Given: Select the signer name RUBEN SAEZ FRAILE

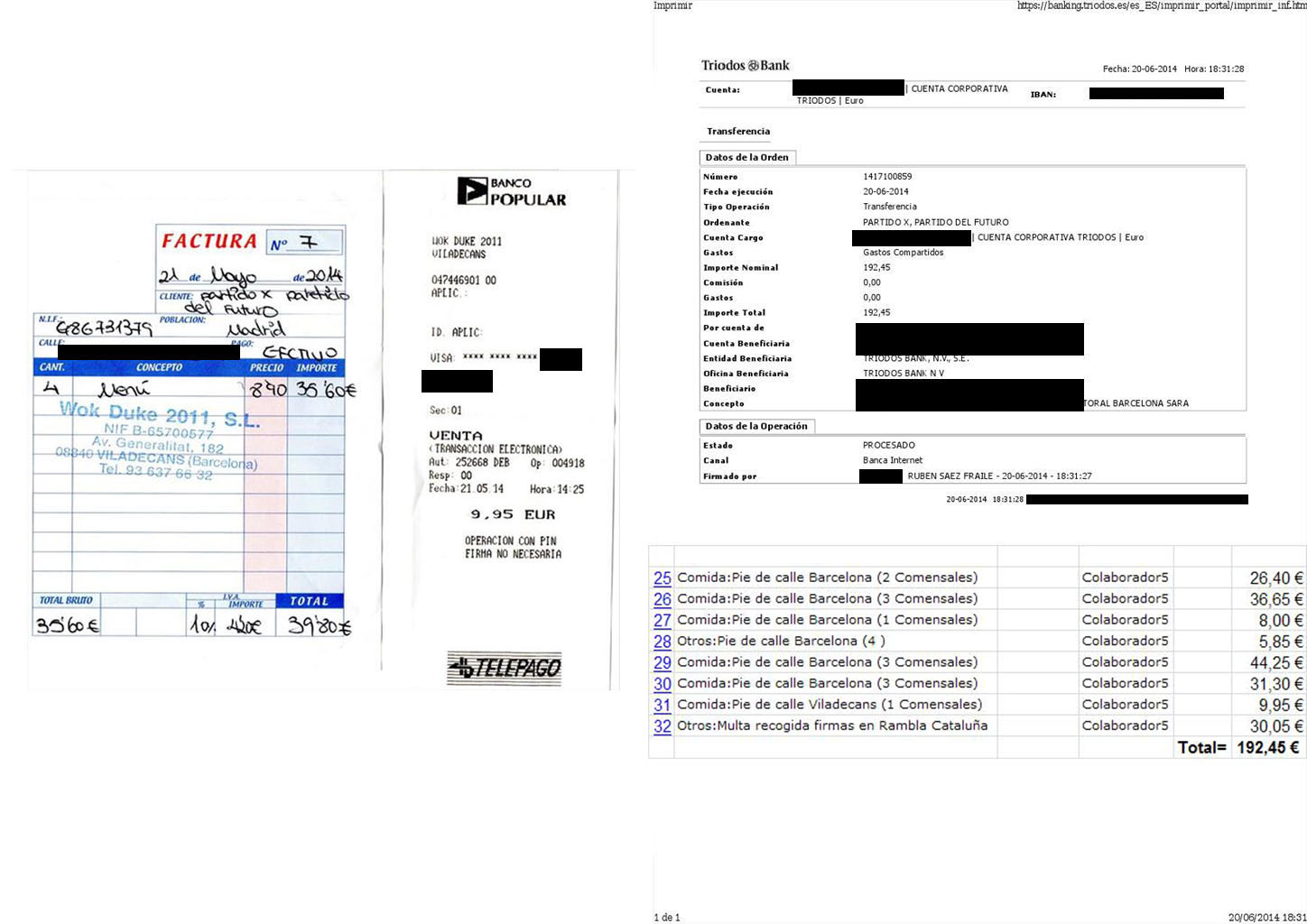Looking at the screenshot, I should pos(950,476).
